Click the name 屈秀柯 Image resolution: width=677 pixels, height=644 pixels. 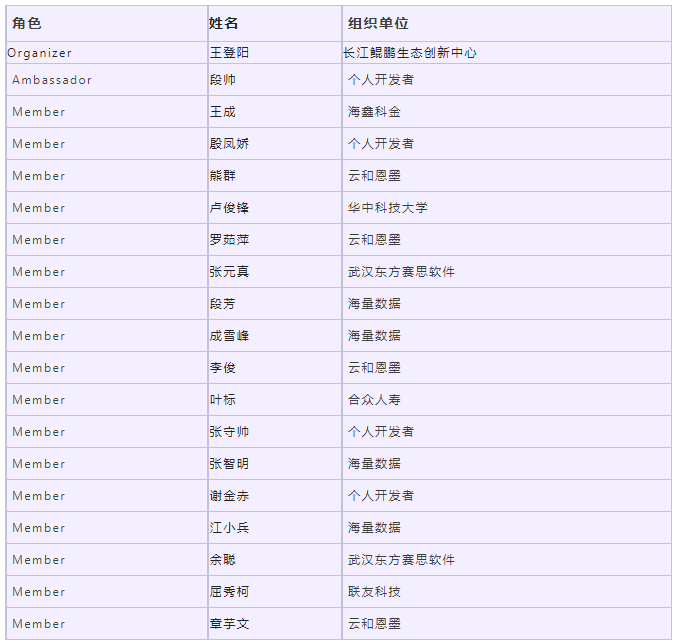(229, 591)
